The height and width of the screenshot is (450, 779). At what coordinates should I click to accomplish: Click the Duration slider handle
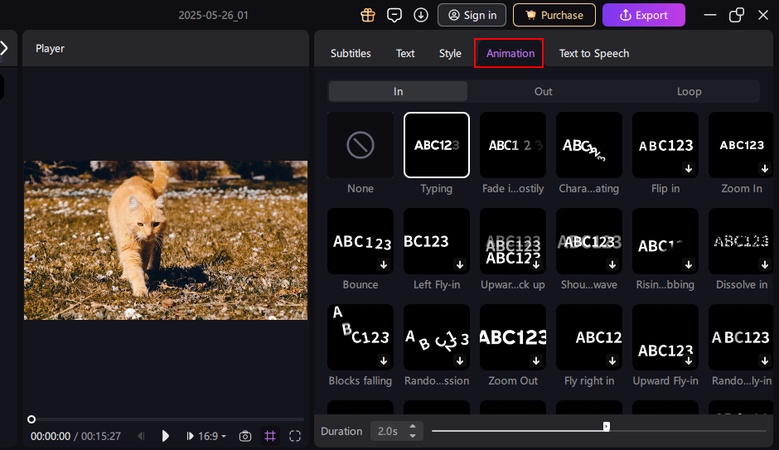[x=606, y=426]
